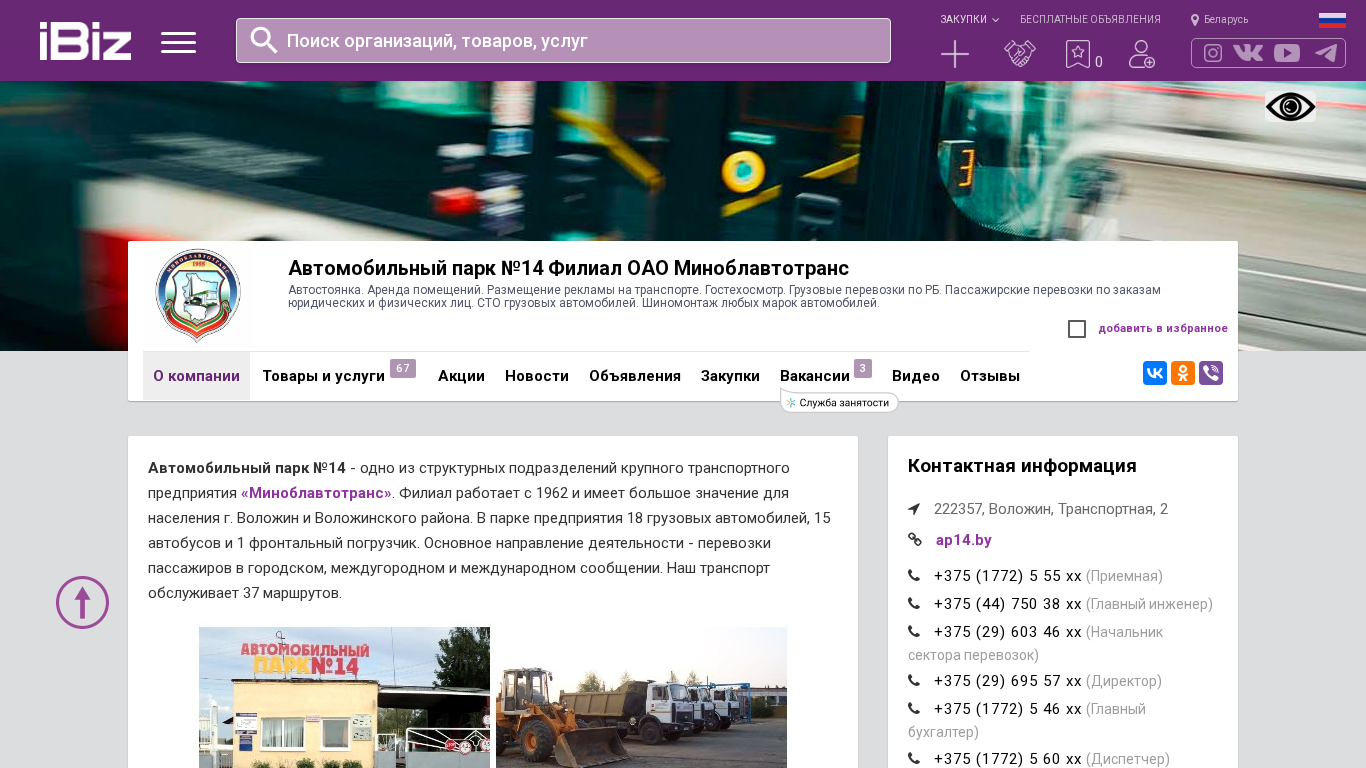
Task: Click the plus add icon in header
Action: coord(955,54)
